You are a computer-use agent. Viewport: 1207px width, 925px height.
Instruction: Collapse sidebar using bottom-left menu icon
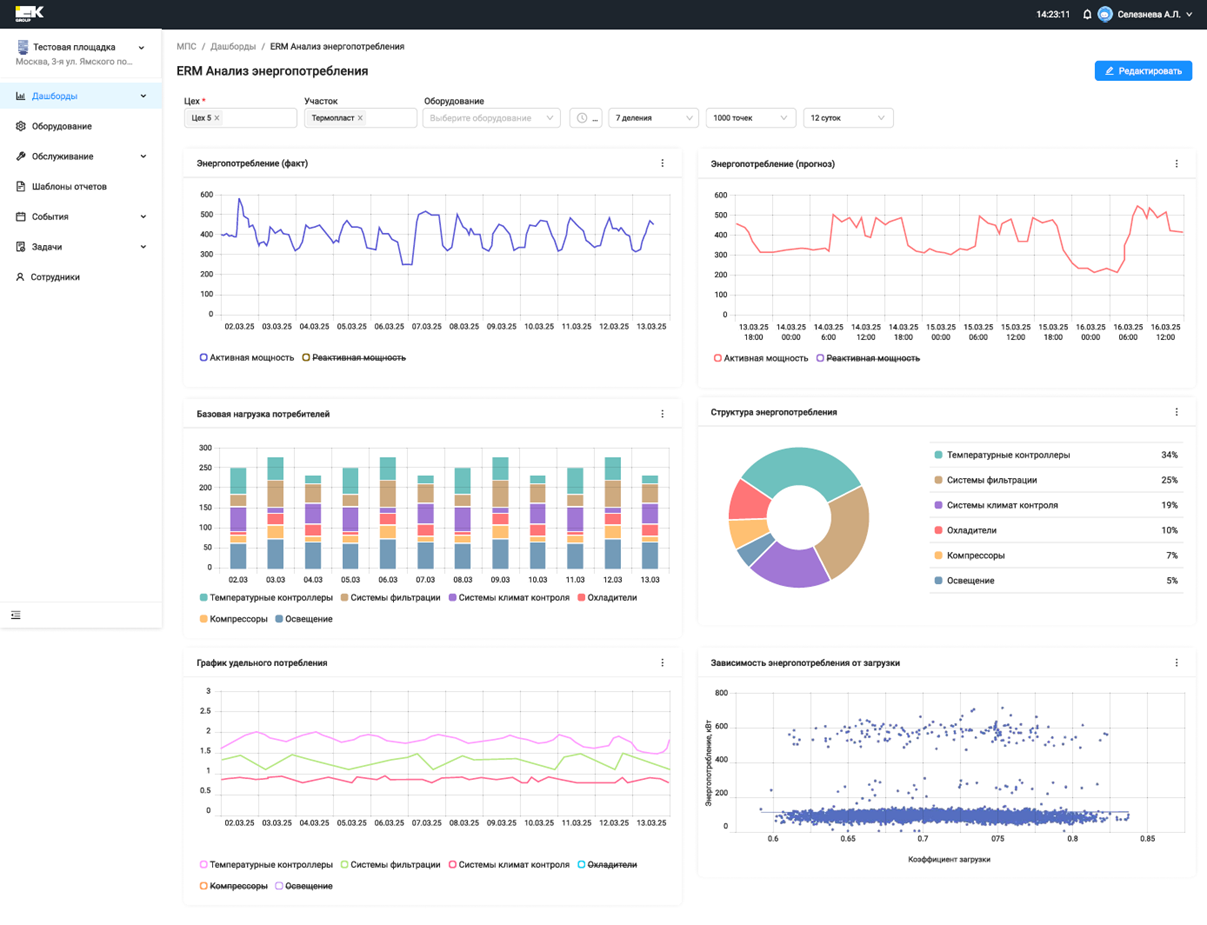pos(16,615)
